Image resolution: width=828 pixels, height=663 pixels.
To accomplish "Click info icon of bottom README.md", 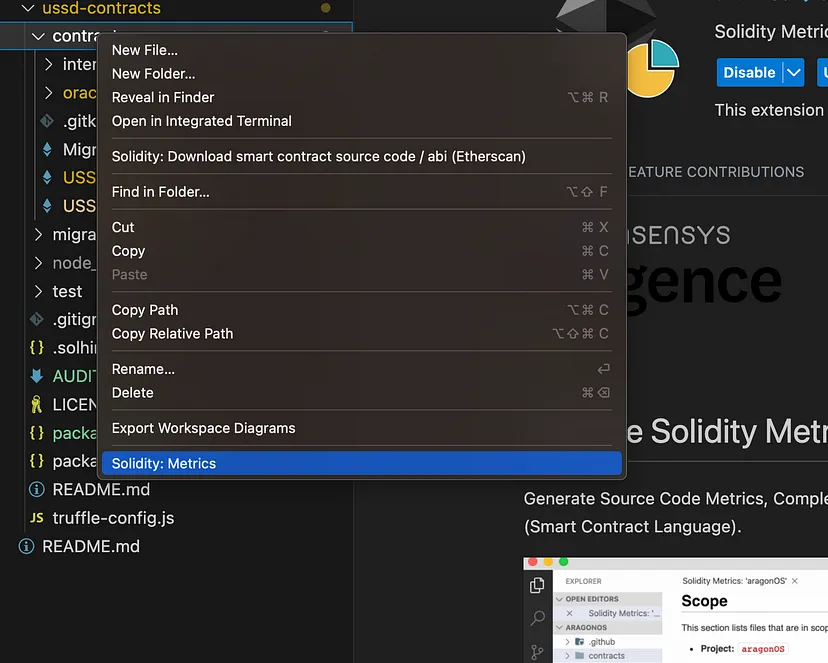I will coord(26,546).
